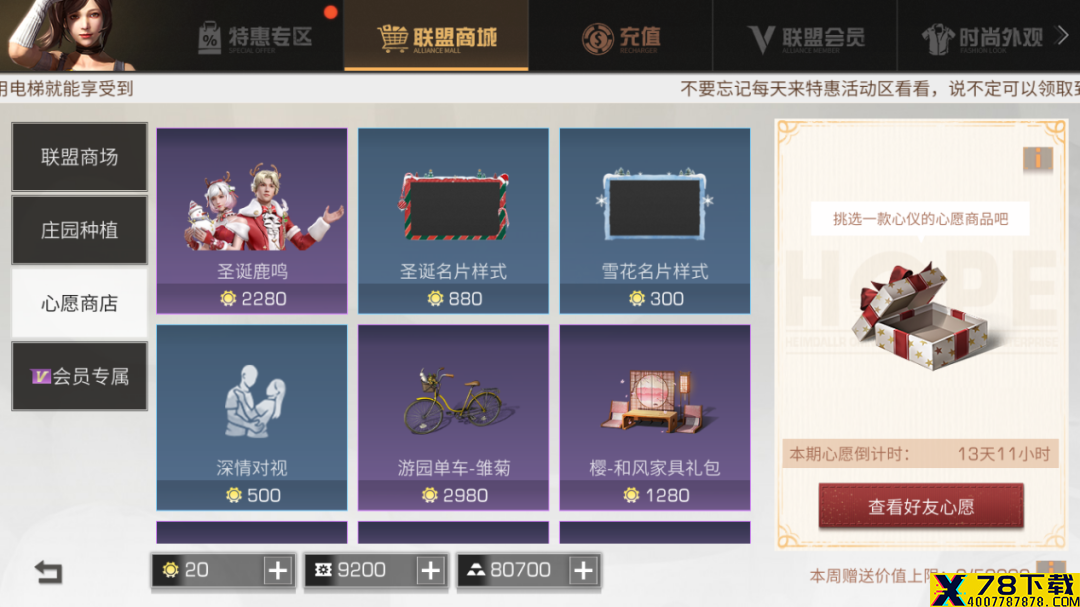Image resolution: width=1080 pixels, height=607 pixels.
Task: Choose 深情对视 pose item
Action: pos(252,418)
